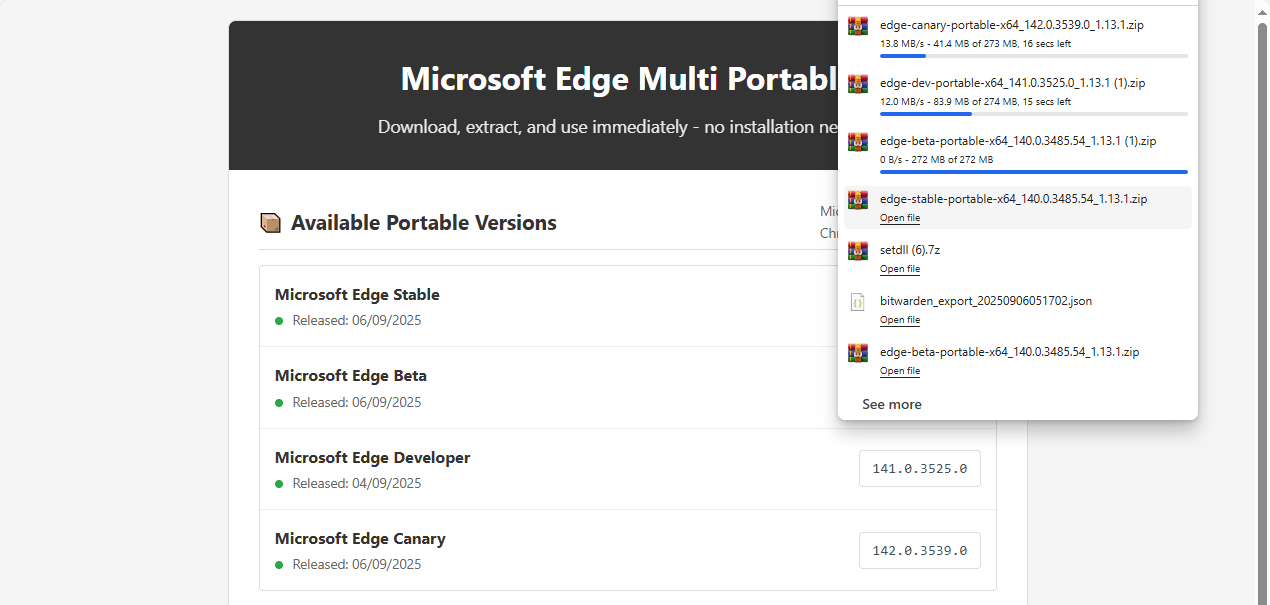Click the icon of edge-beta-portable (1).zip
The image size is (1270, 605).
pyautogui.click(x=857, y=142)
